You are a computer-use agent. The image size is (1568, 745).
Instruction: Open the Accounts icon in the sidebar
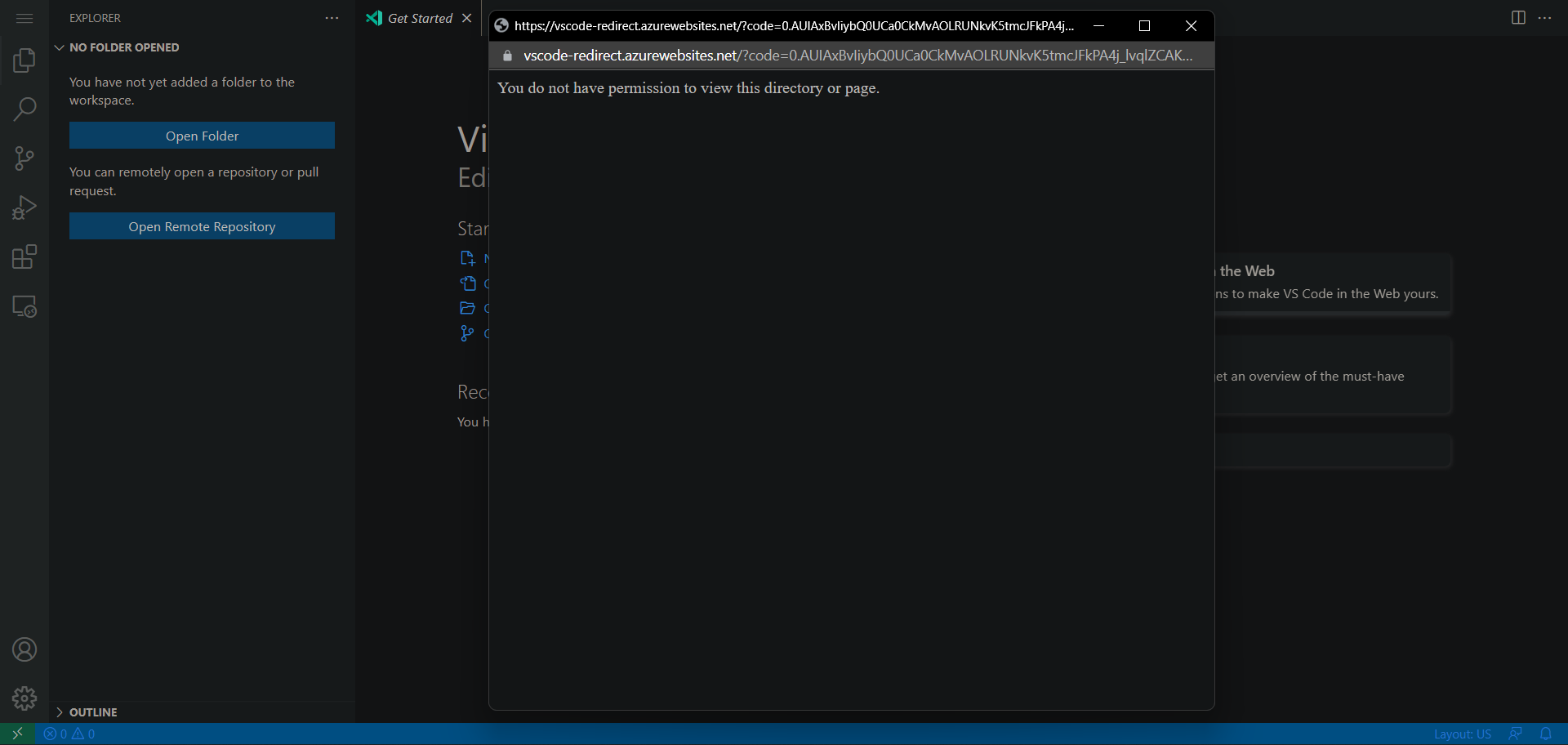tap(24, 649)
